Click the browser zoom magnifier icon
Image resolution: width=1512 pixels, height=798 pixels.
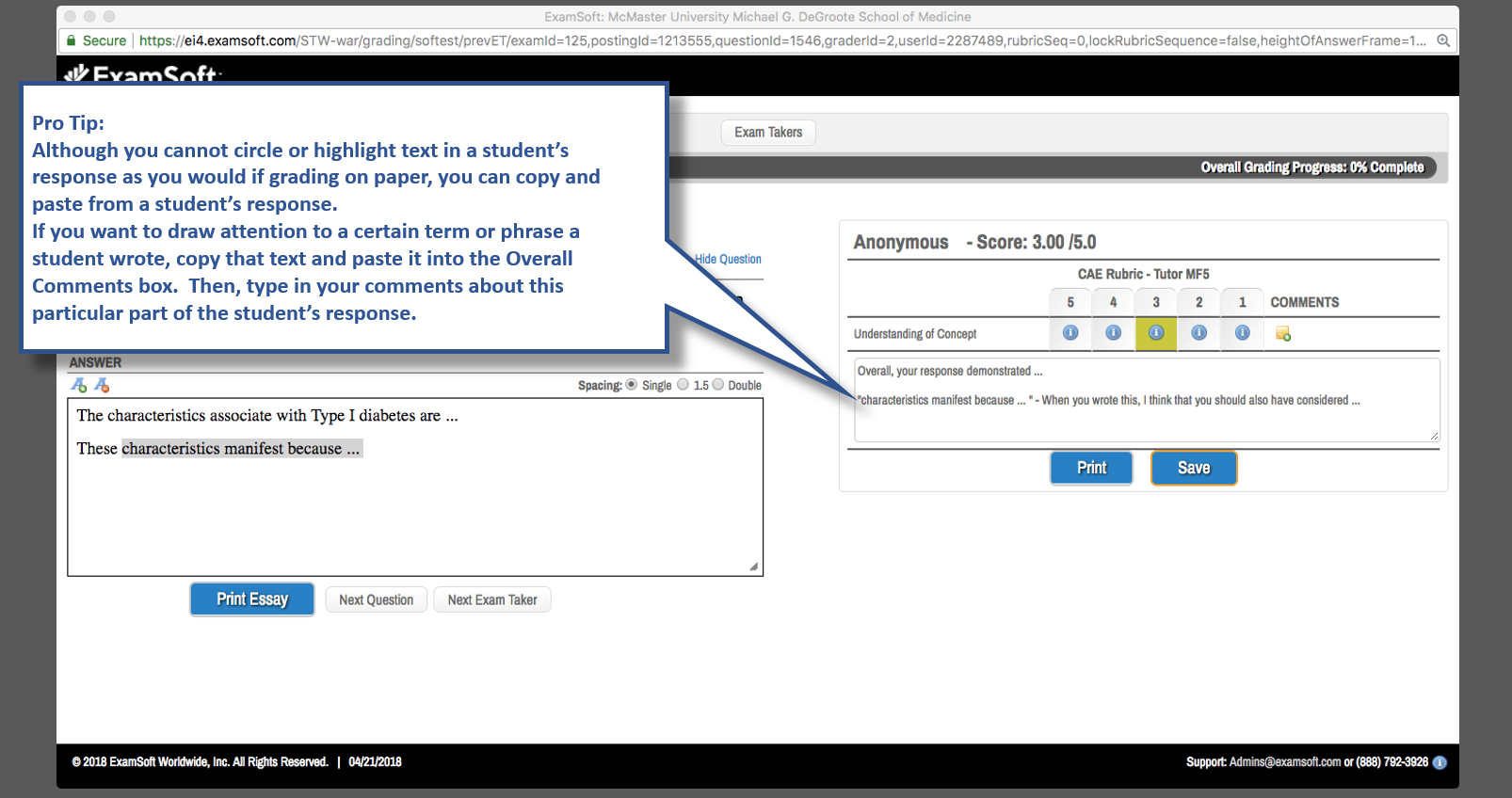1443,40
